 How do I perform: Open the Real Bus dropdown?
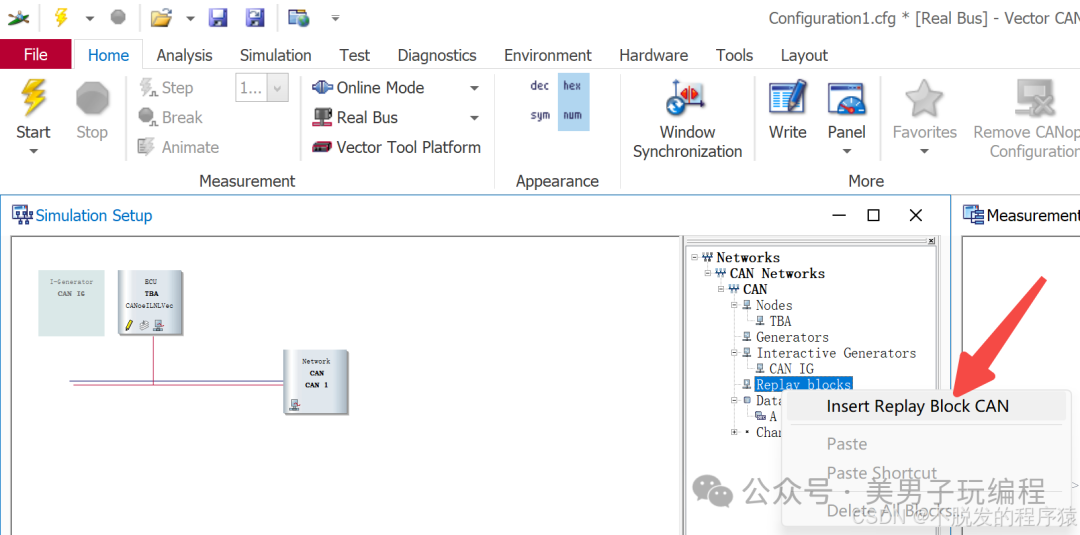click(474, 118)
